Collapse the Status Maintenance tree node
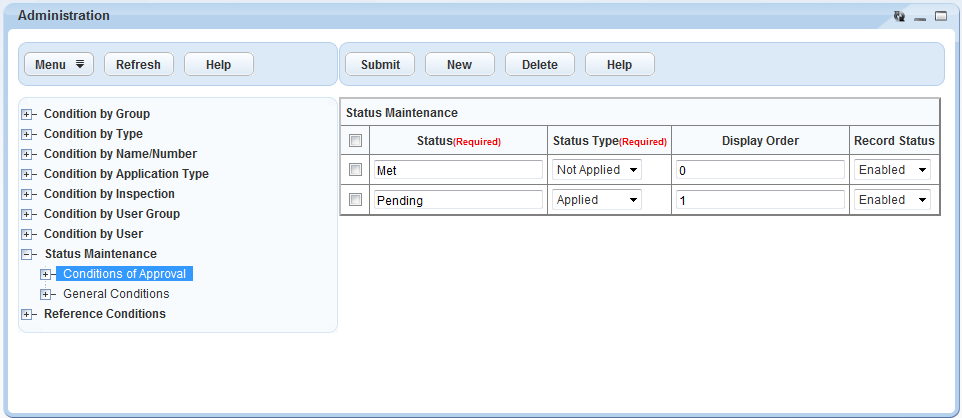Screen dimensions: 962x418 pyautogui.click(x=27, y=254)
